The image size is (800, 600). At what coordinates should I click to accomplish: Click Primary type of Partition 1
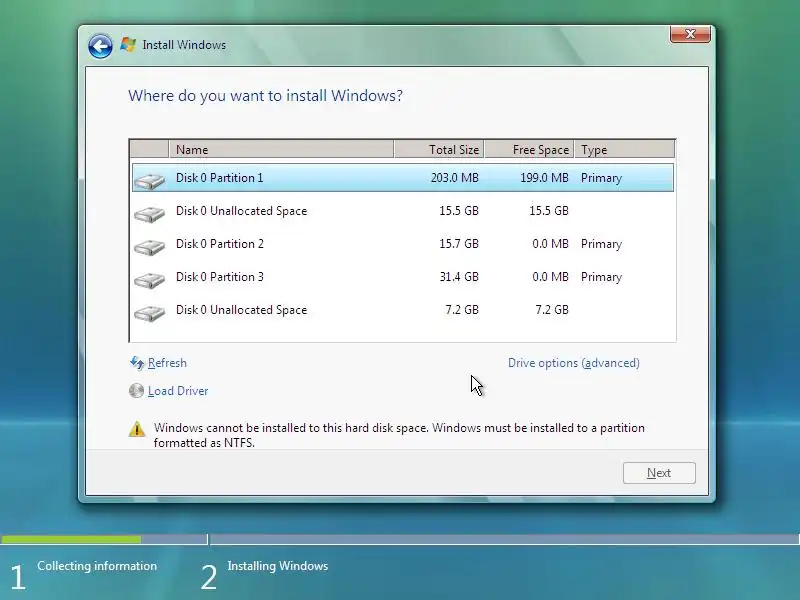click(602, 178)
